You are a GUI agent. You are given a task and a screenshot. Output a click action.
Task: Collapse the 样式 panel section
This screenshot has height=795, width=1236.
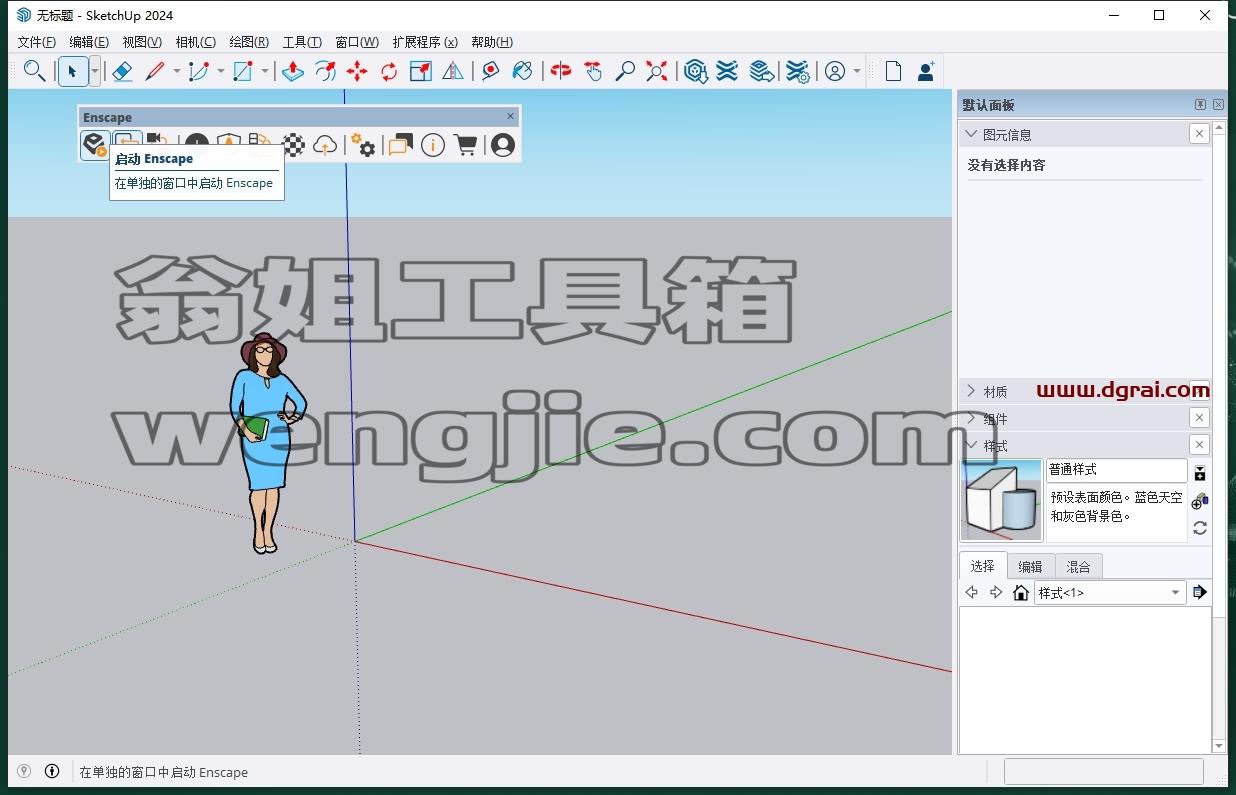pyautogui.click(x=970, y=445)
